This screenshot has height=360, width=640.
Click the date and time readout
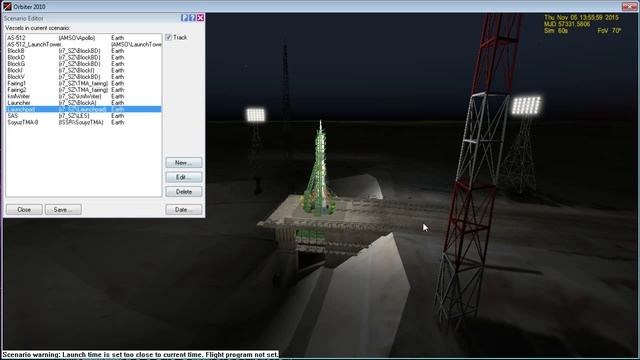click(581, 18)
